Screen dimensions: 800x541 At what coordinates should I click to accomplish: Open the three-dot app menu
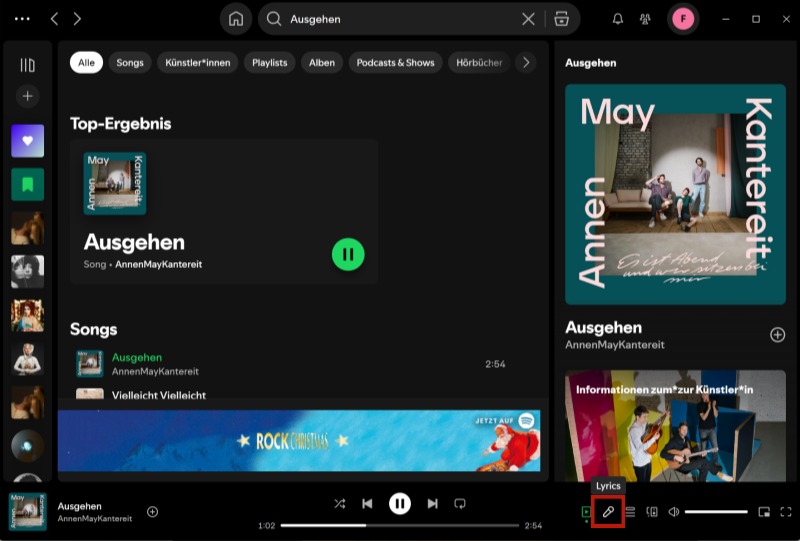click(x=22, y=19)
